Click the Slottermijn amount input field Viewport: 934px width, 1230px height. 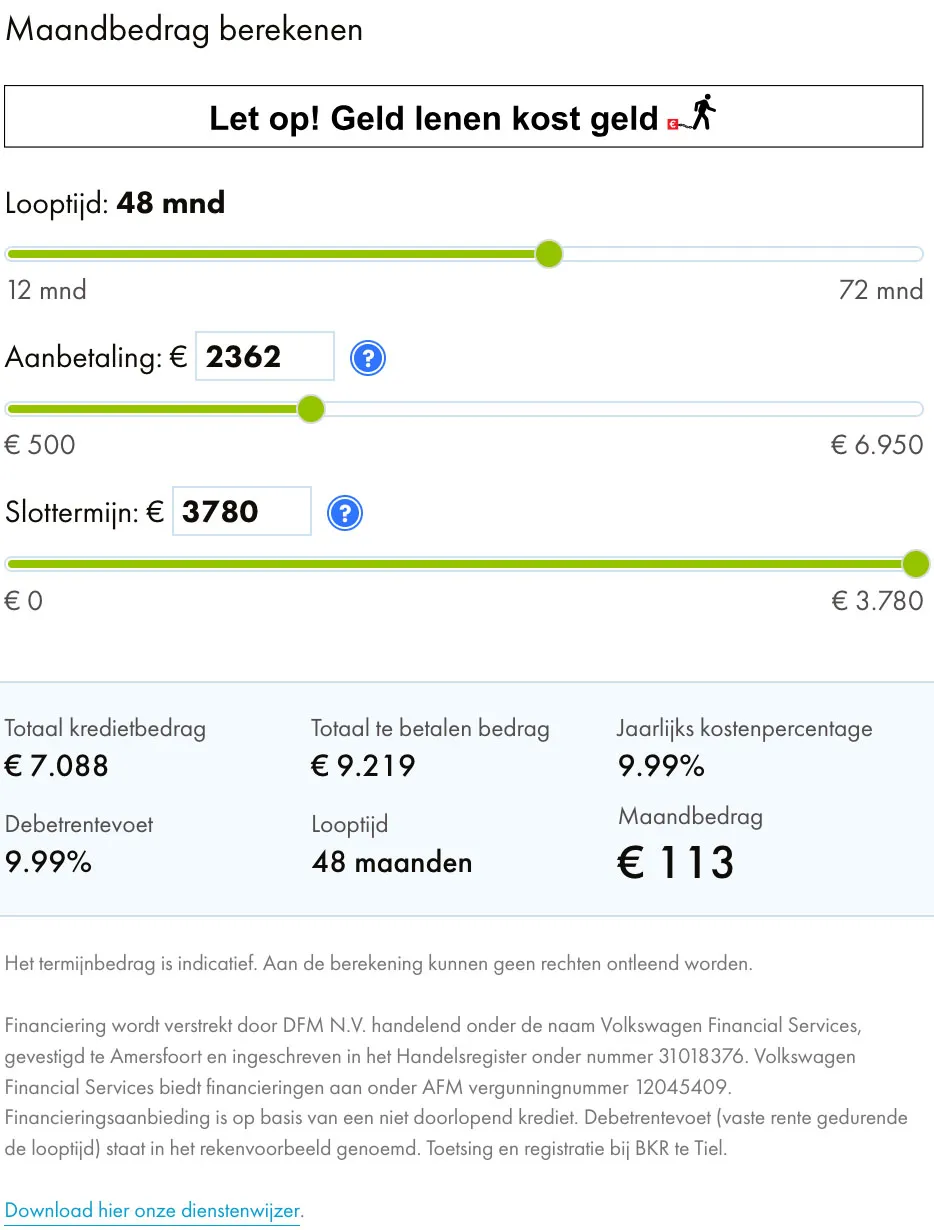(242, 512)
